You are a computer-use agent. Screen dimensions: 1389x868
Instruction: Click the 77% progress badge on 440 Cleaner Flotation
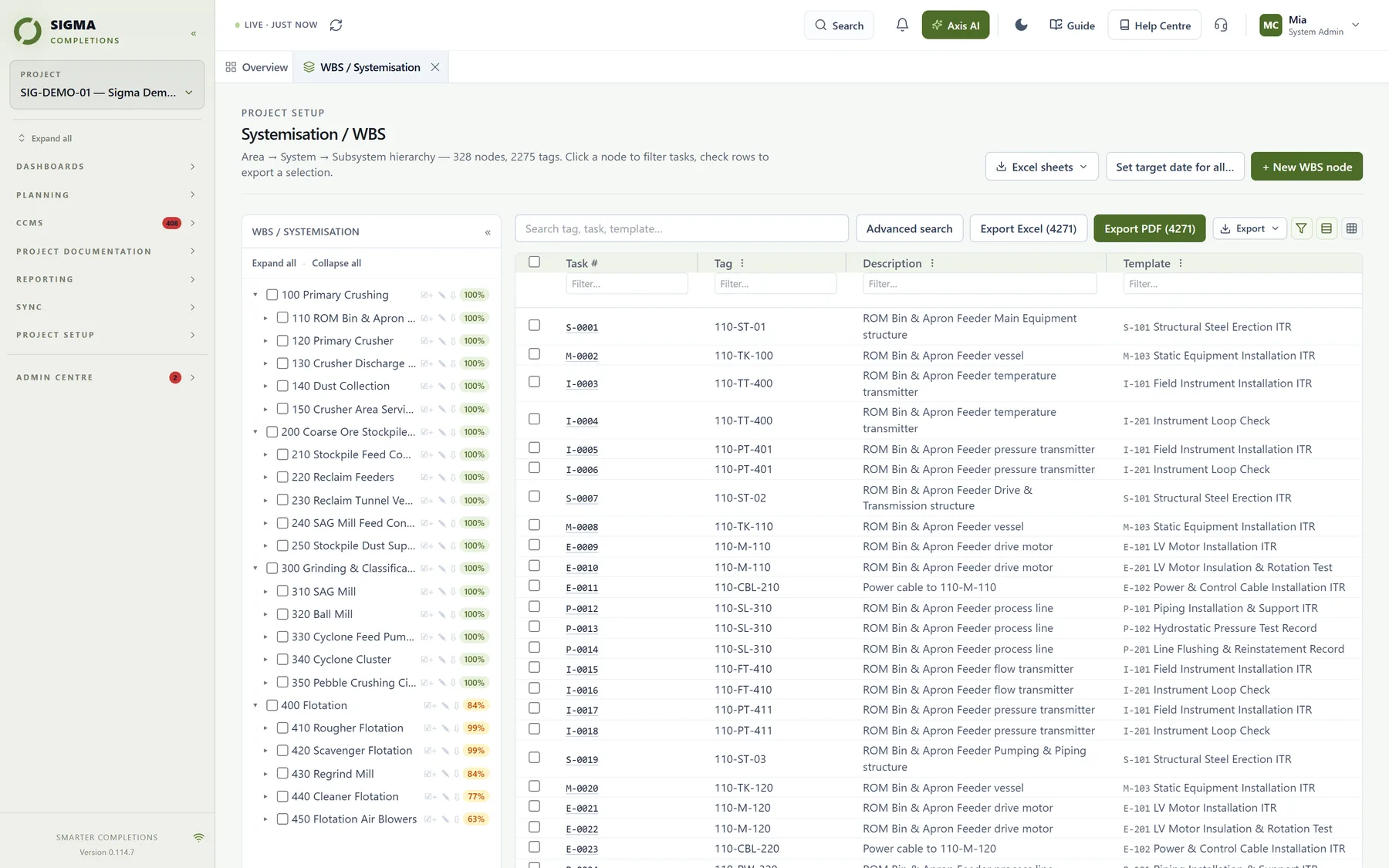click(x=476, y=796)
